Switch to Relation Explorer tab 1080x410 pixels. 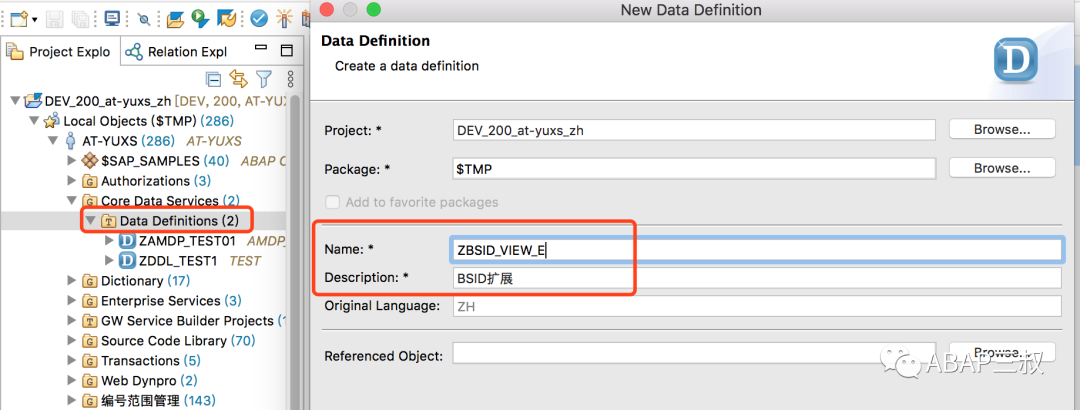pyautogui.click(x=177, y=52)
